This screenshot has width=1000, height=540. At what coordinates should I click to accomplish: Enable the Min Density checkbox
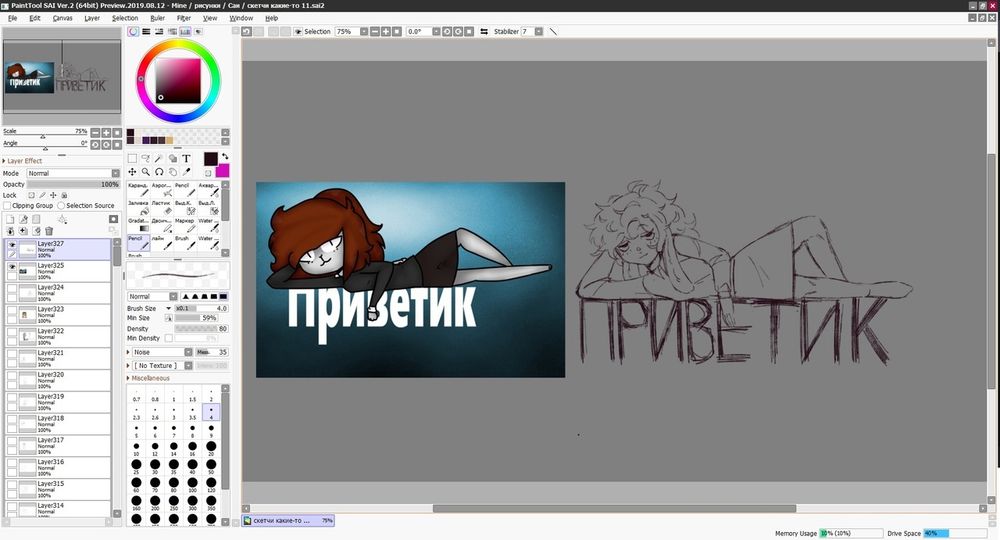pyautogui.click(x=168, y=338)
